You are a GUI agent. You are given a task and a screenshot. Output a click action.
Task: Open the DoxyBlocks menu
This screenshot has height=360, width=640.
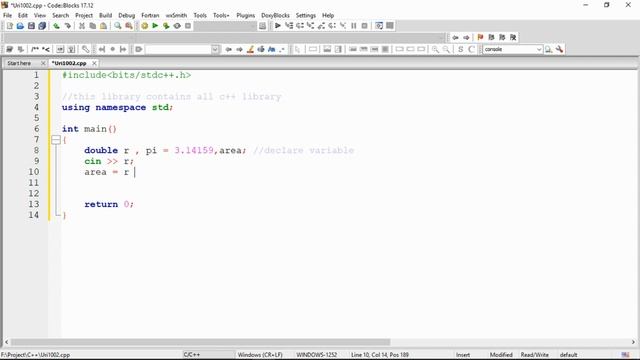click(275, 16)
